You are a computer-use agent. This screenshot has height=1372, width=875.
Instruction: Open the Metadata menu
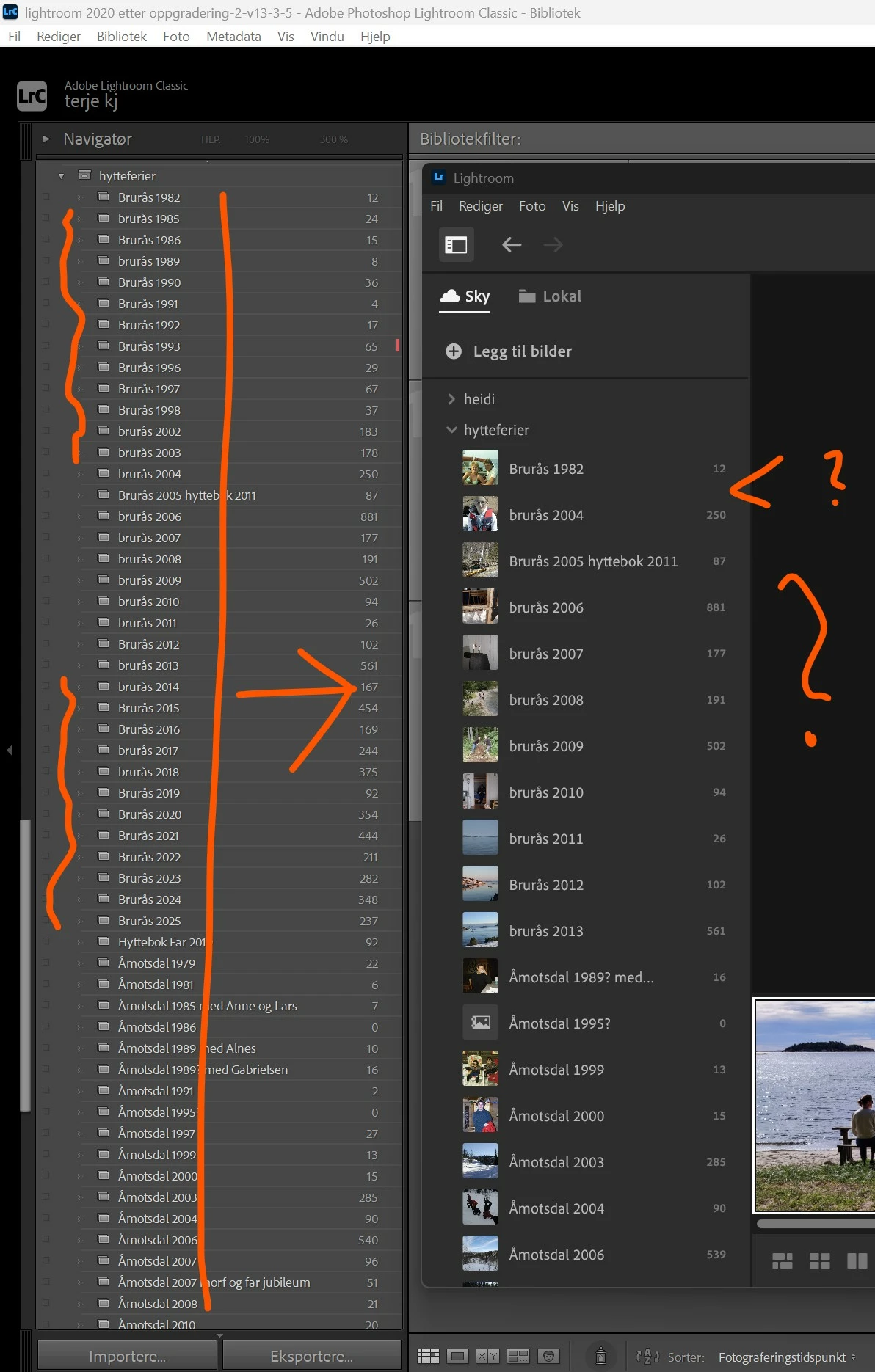click(233, 37)
